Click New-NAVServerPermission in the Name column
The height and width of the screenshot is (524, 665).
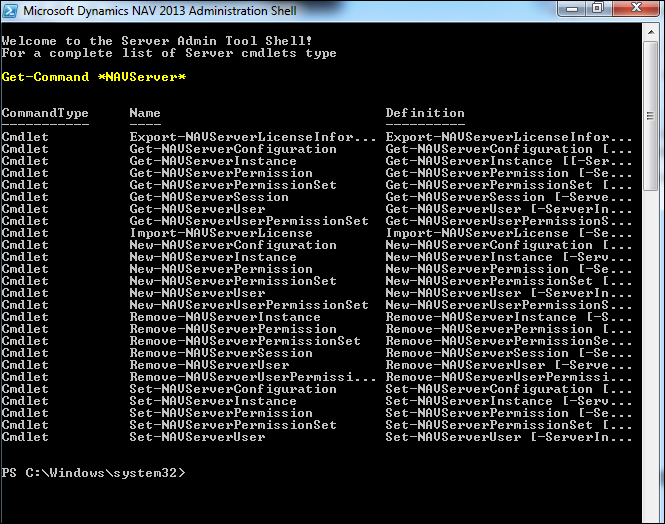[221, 269]
